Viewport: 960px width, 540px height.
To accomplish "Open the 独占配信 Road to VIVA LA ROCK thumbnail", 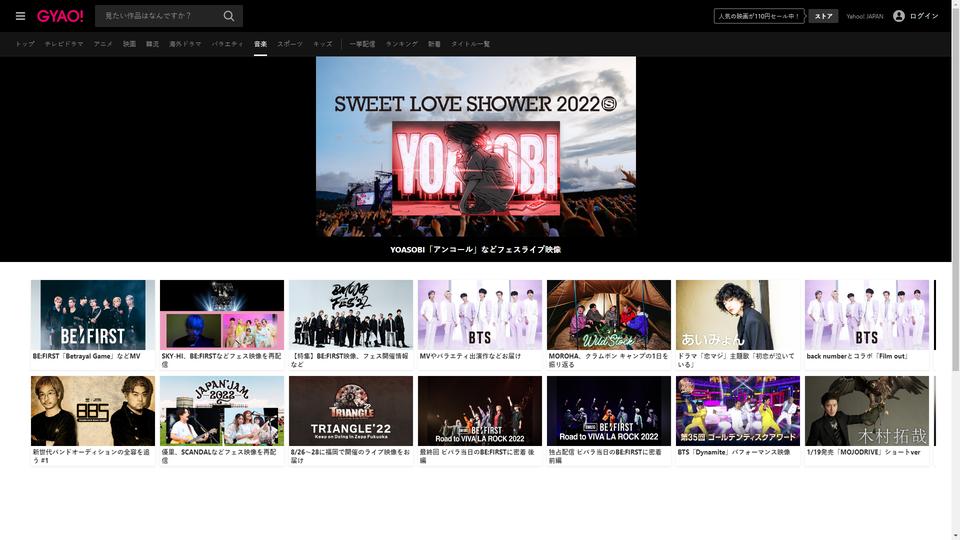I will 609,411.
